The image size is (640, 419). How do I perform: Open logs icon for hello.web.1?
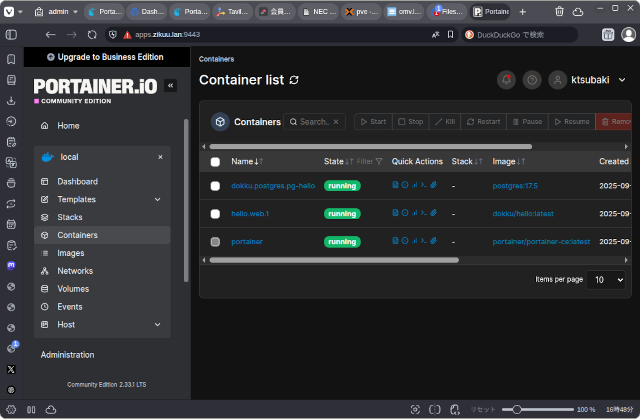click(395, 213)
